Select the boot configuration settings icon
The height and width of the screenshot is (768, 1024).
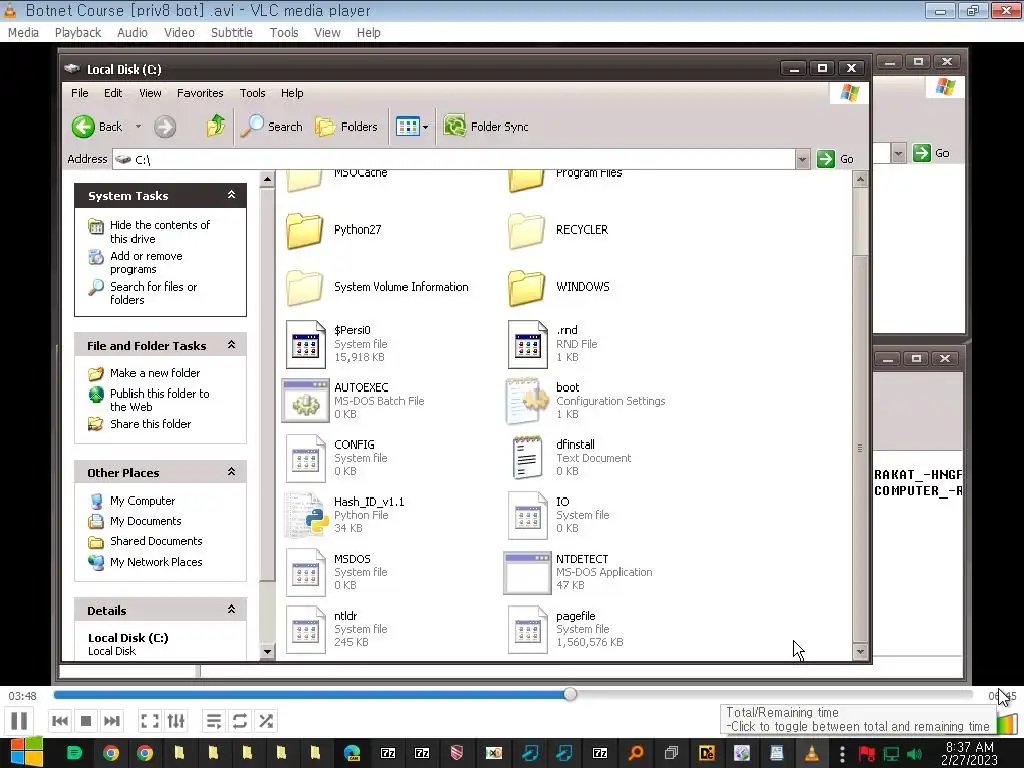pos(526,401)
